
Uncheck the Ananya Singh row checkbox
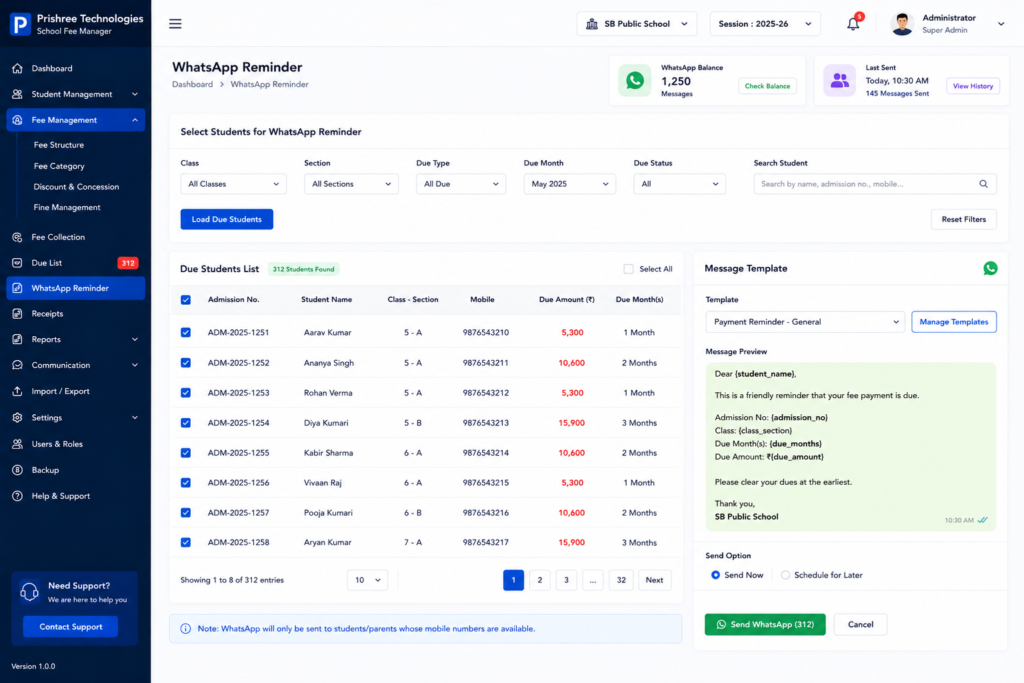point(186,362)
